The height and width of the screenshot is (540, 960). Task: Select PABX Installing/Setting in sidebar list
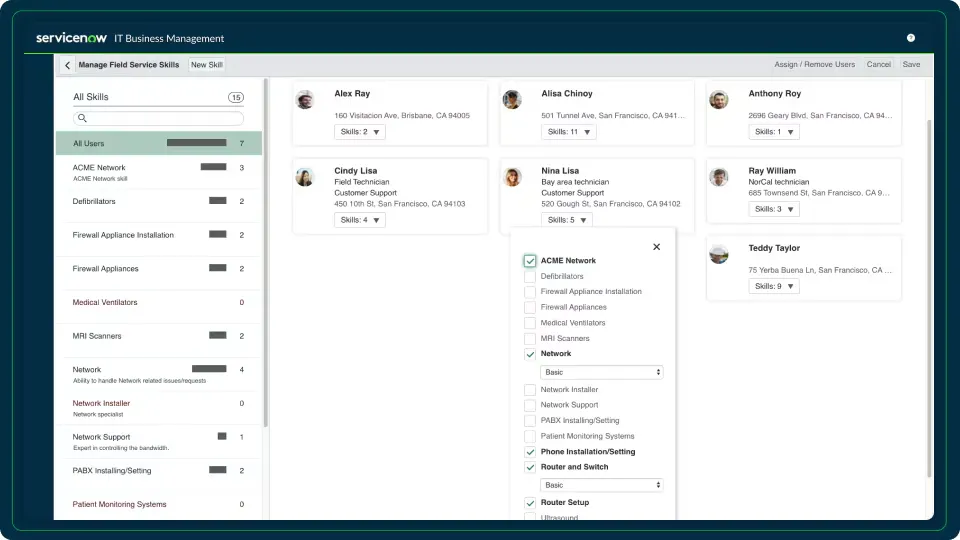pos(159,475)
